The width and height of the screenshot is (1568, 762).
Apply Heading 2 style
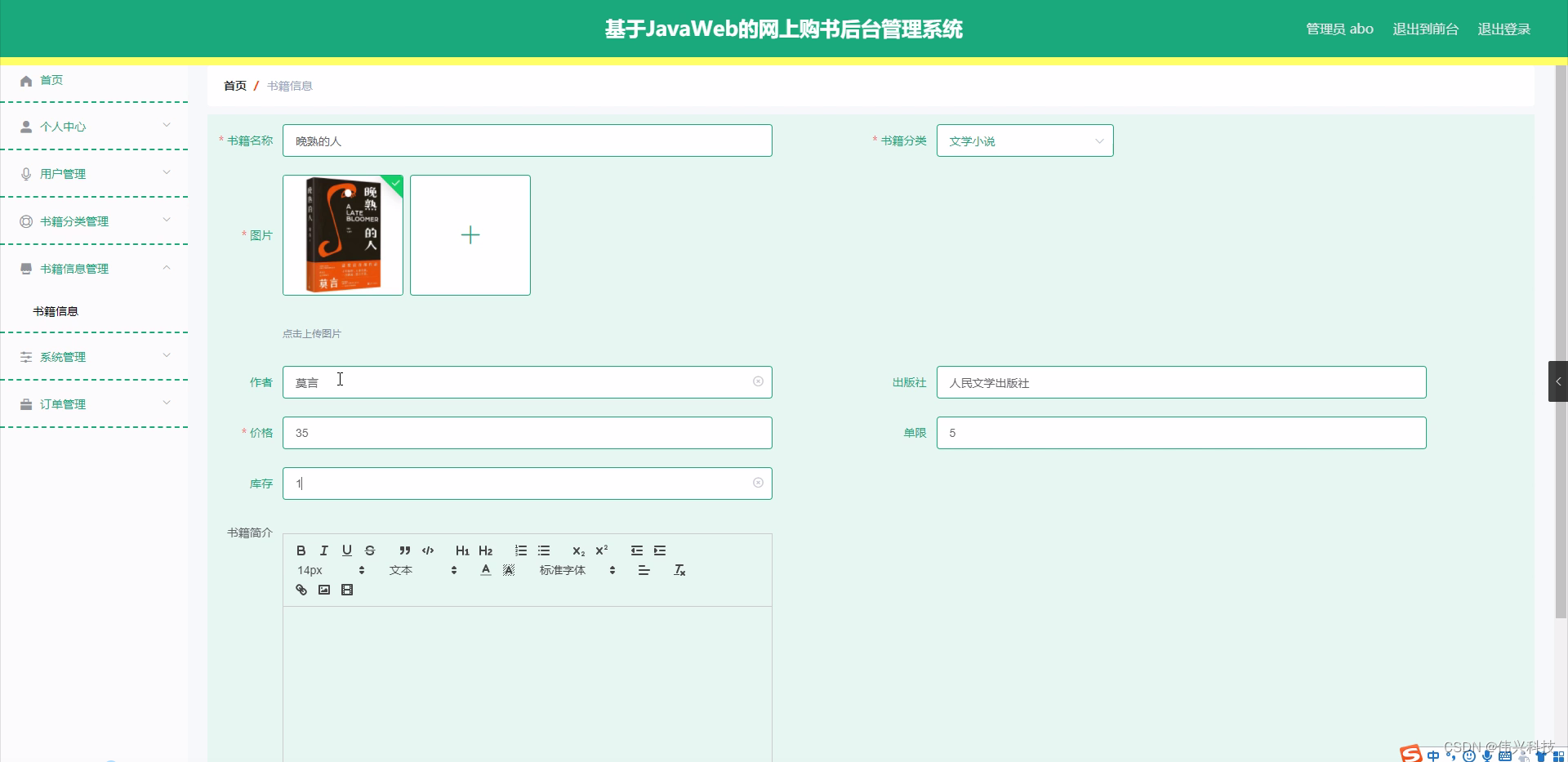[x=485, y=550]
